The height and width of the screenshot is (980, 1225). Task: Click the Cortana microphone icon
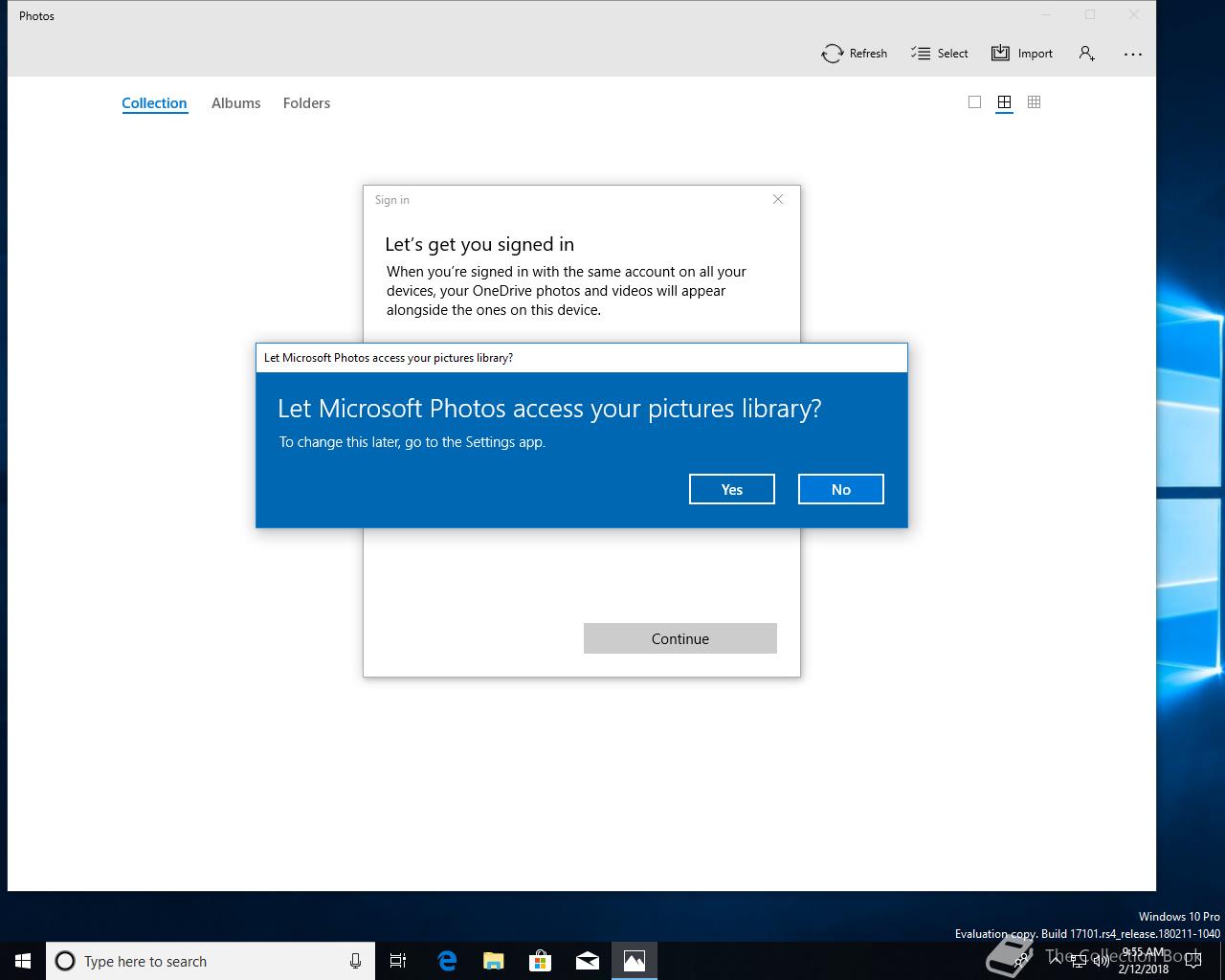click(355, 961)
